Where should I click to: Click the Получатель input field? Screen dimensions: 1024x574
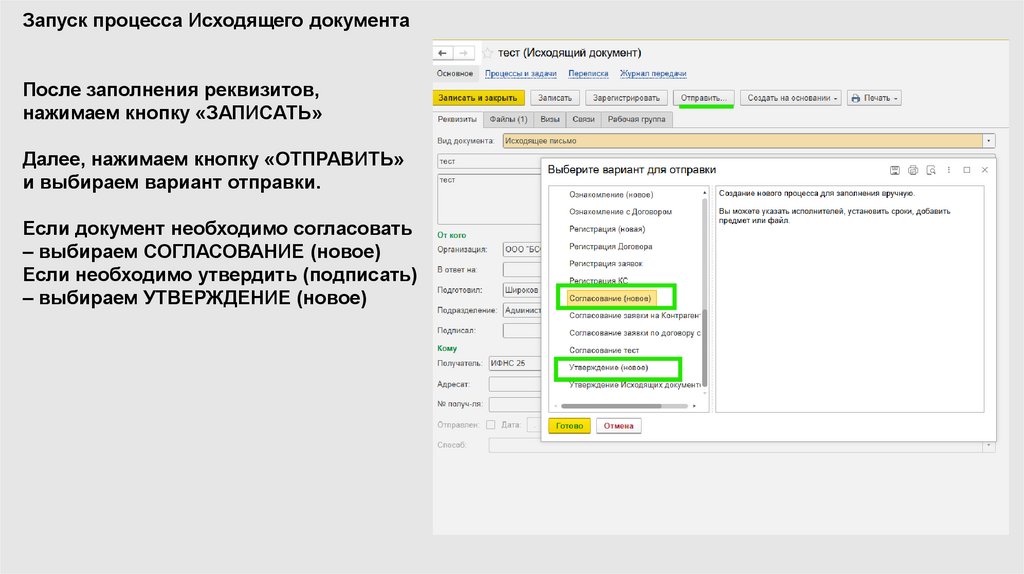click(x=513, y=362)
